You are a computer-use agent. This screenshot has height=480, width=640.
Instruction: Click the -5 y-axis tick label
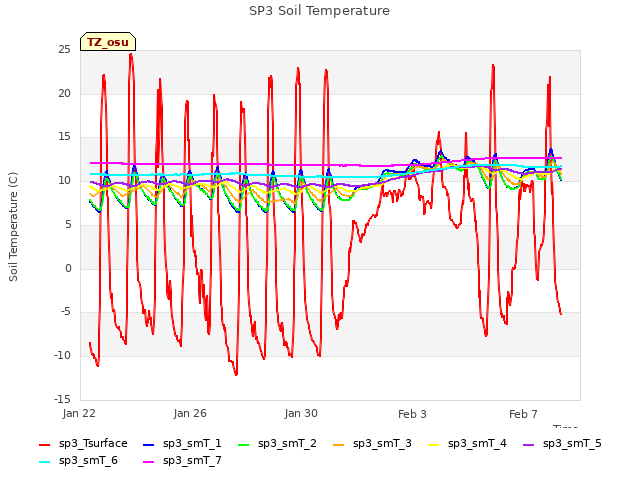[x=65, y=312]
